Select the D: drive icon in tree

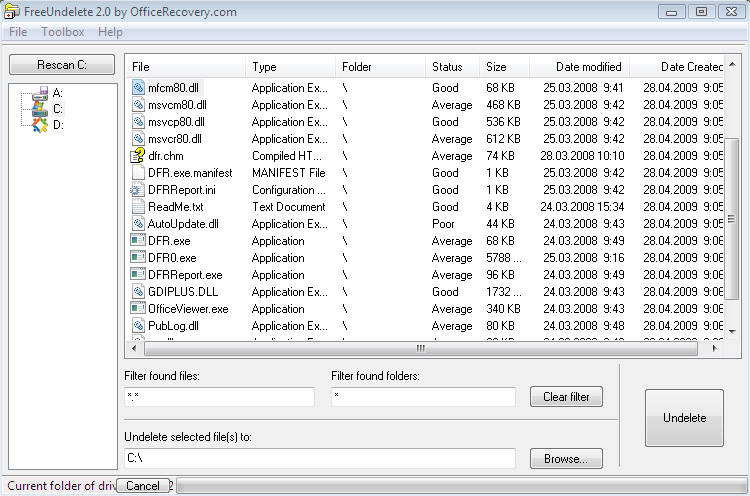(x=40, y=125)
